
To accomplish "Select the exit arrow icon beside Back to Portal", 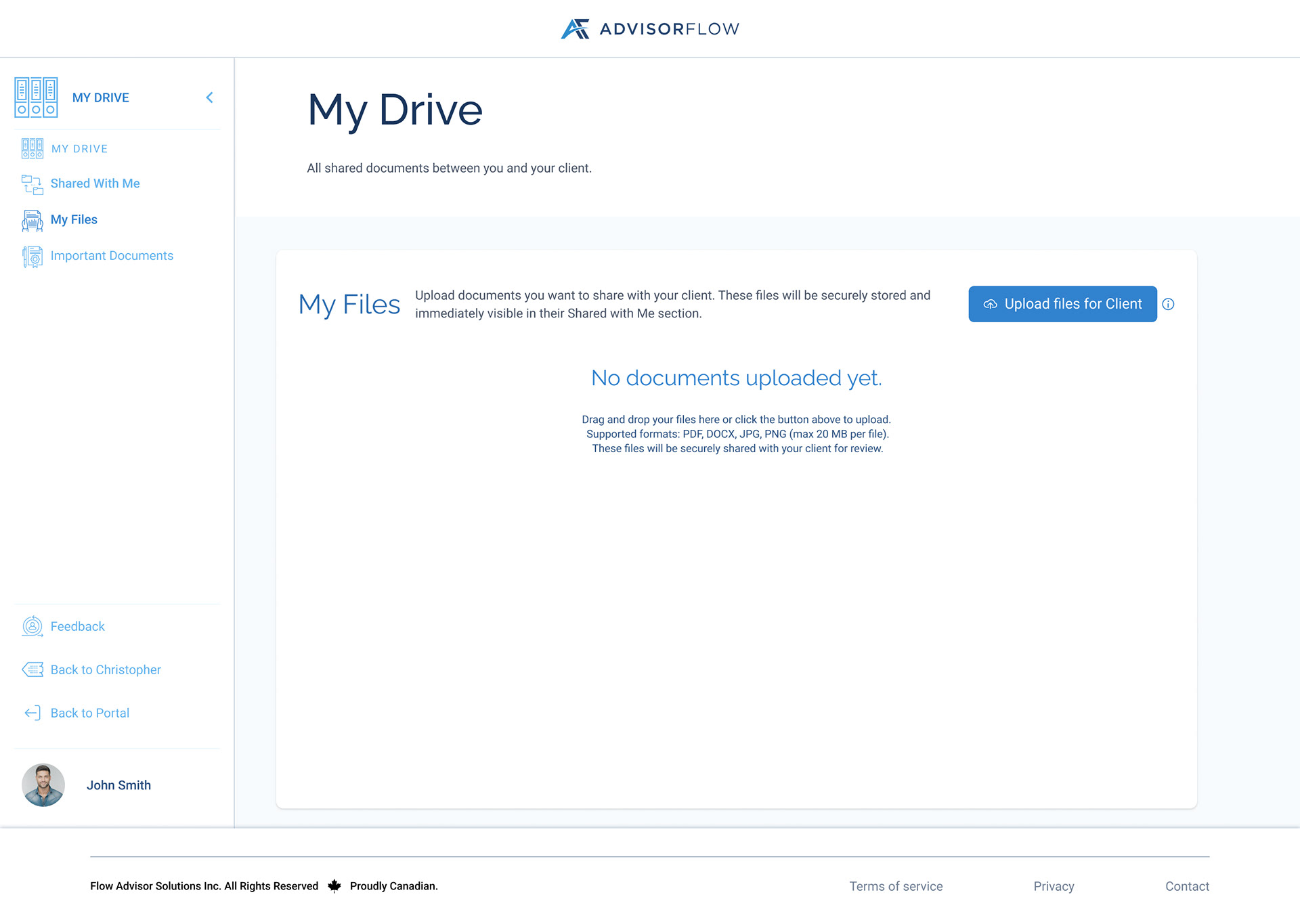I will coord(31,712).
